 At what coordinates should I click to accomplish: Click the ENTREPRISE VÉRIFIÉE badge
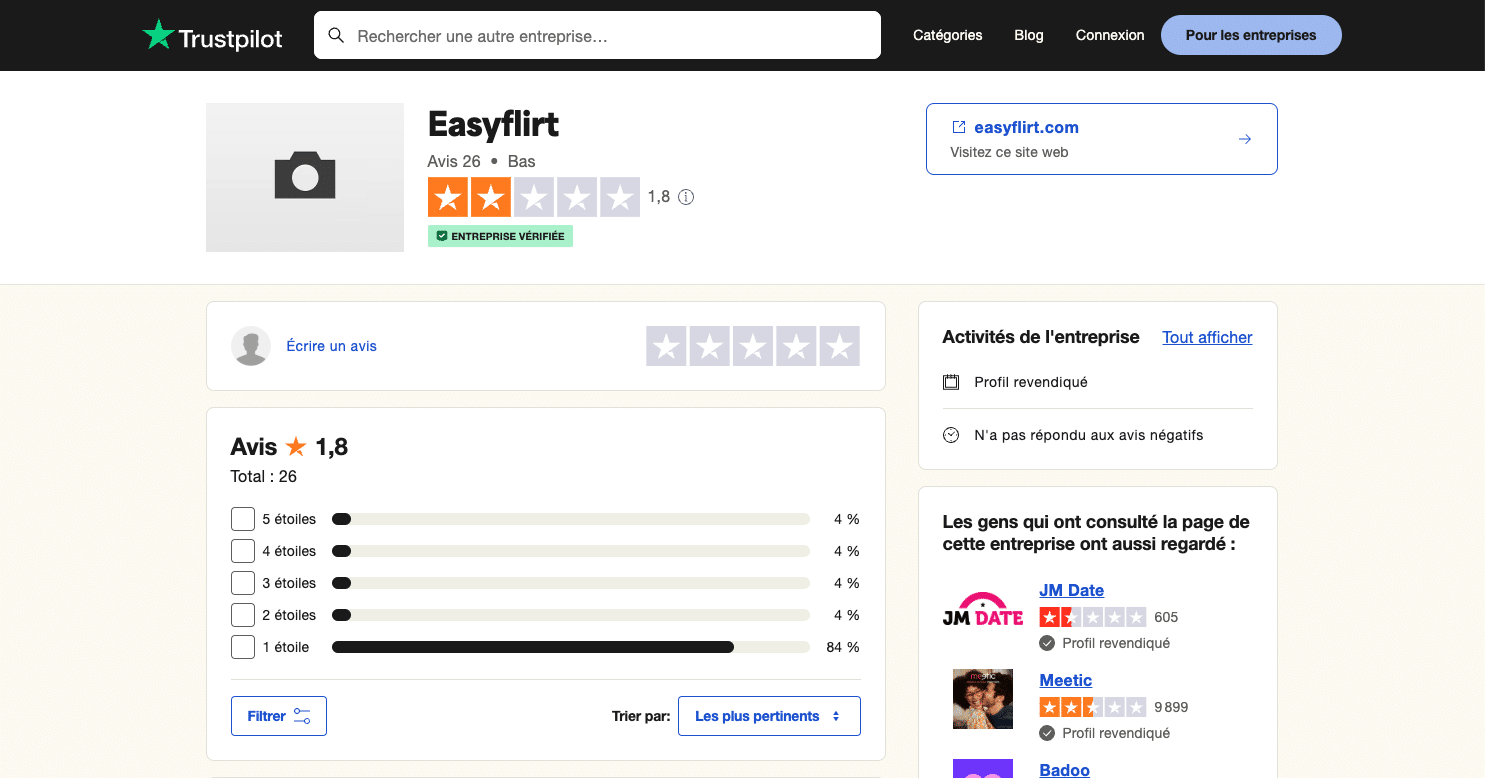[x=500, y=236]
